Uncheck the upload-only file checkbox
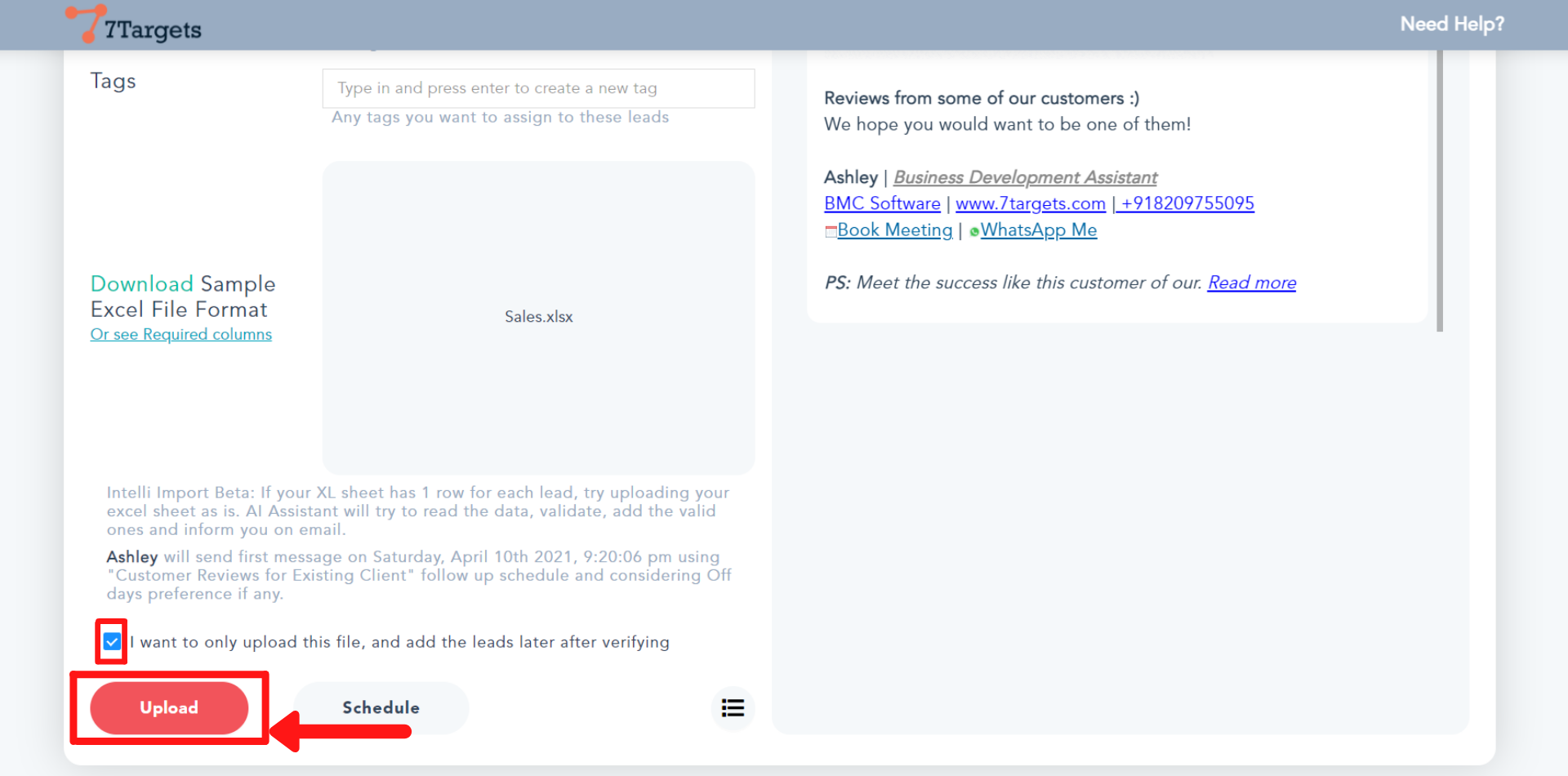This screenshot has width=1568, height=776. click(112, 642)
